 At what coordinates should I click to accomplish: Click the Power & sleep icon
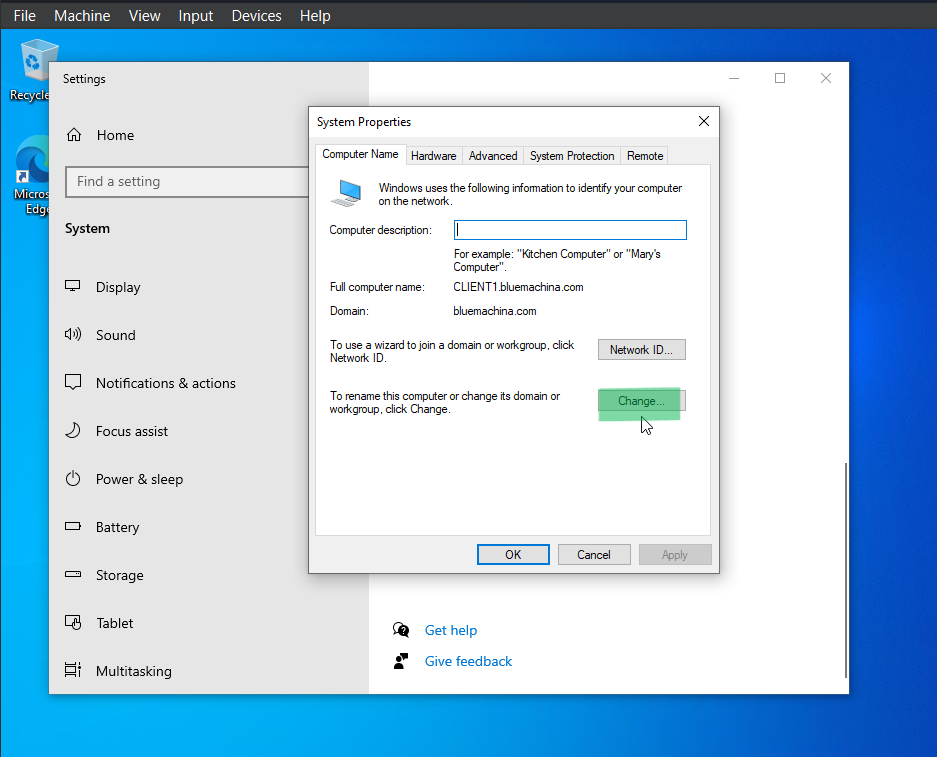pos(73,479)
